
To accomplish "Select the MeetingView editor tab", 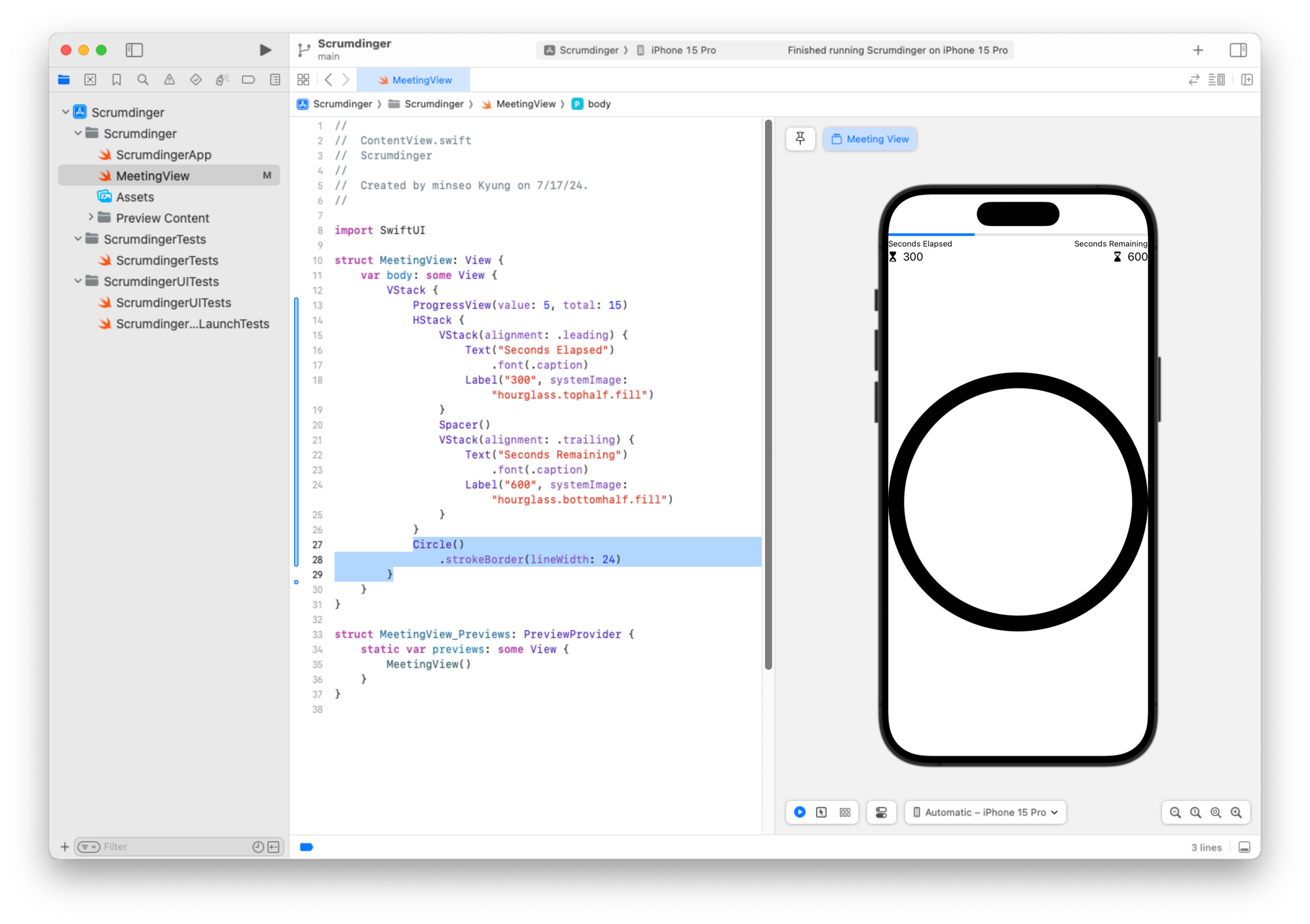I will coord(415,80).
